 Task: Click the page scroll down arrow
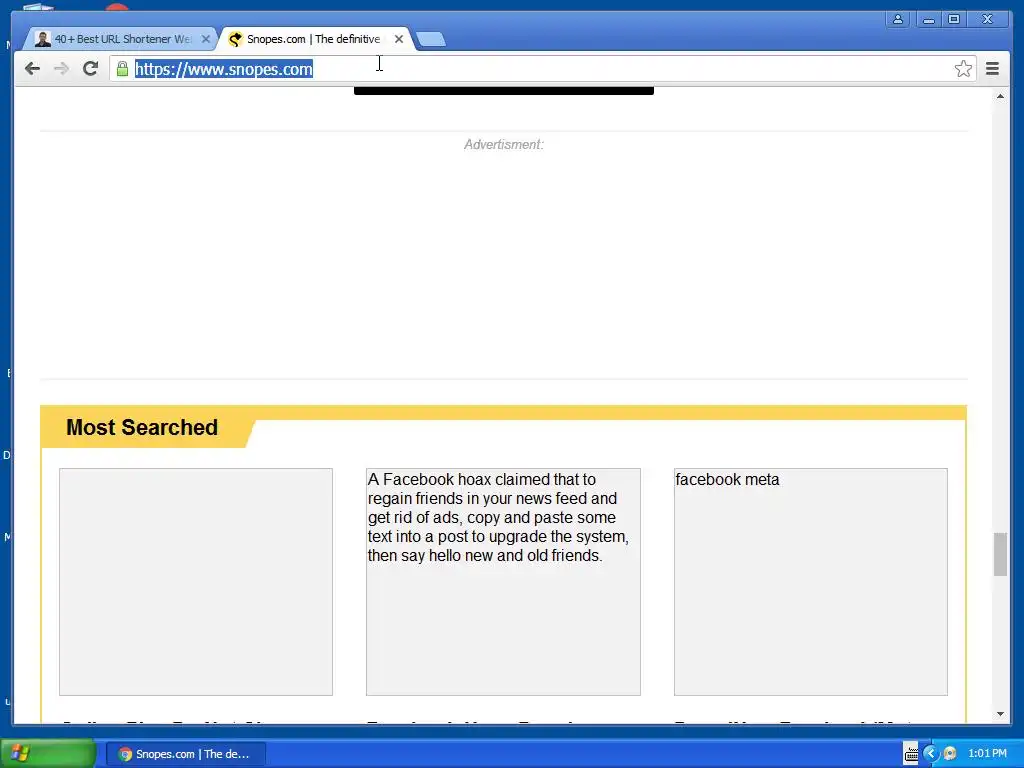point(1000,714)
